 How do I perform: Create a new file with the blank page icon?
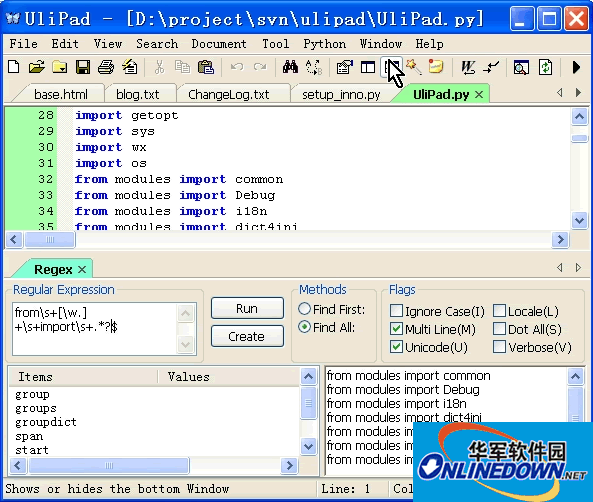click(14, 67)
